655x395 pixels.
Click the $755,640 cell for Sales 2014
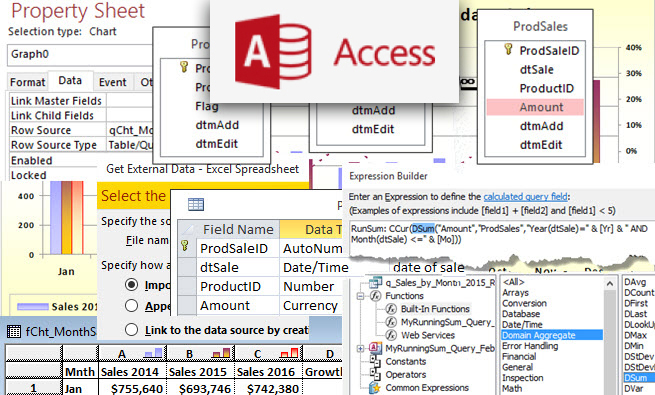[132, 388]
